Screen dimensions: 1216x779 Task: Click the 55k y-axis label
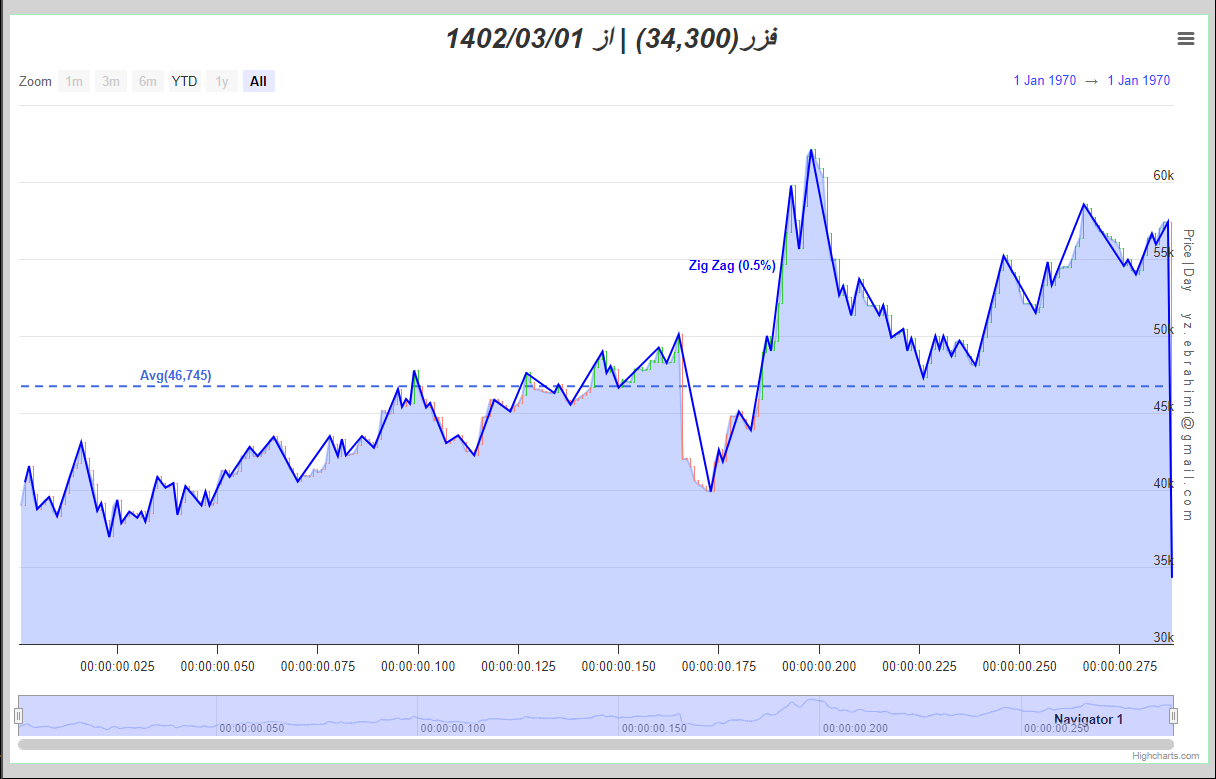(1163, 253)
